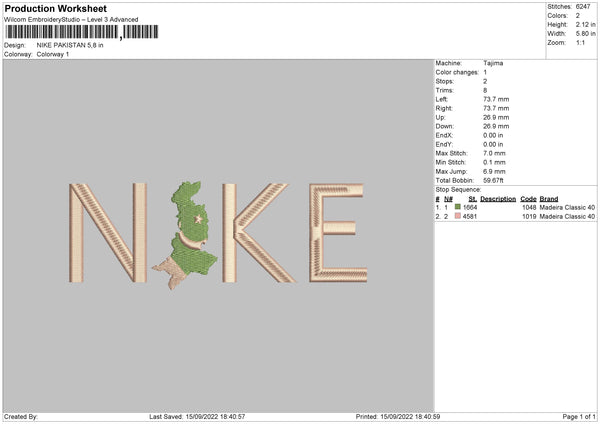The height and width of the screenshot is (424, 600).
Task: Click the 'St.' column header
Action: click(473, 199)
